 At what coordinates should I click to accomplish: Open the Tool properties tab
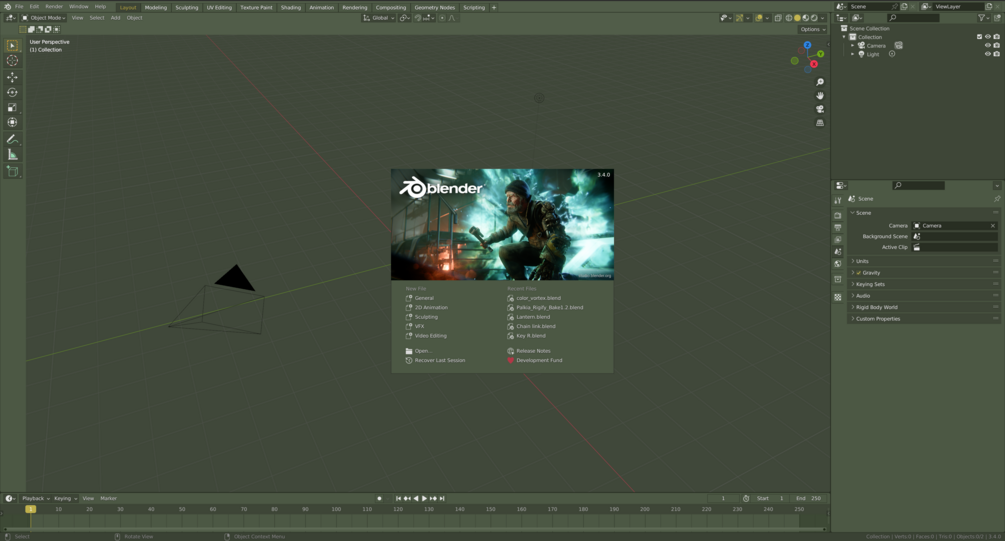click(x=838, y=201)
